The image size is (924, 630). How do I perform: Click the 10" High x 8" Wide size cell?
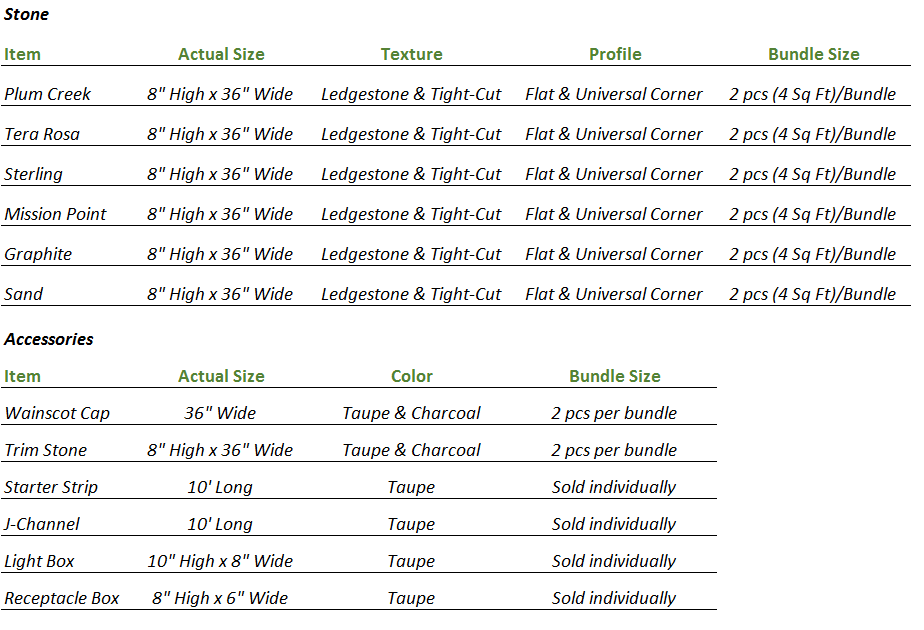tap(220, 561)
